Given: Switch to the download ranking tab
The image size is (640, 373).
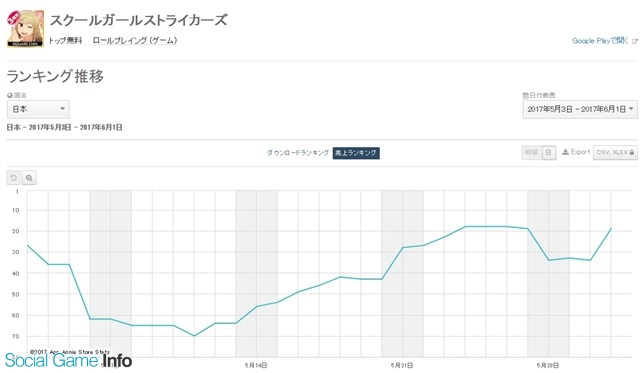Looking at the screenshot, I should [x=298, y=153].
